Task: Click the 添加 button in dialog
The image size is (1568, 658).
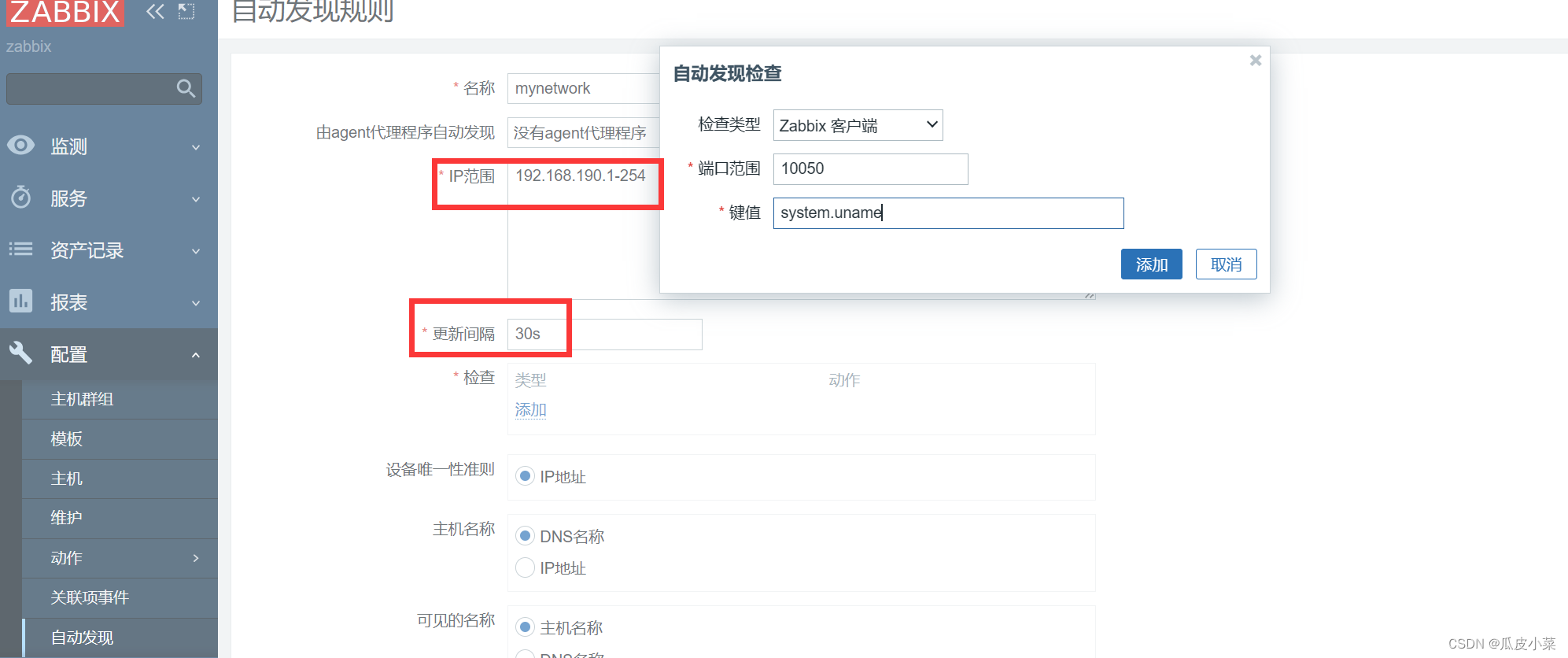Action: point(1152,264)
